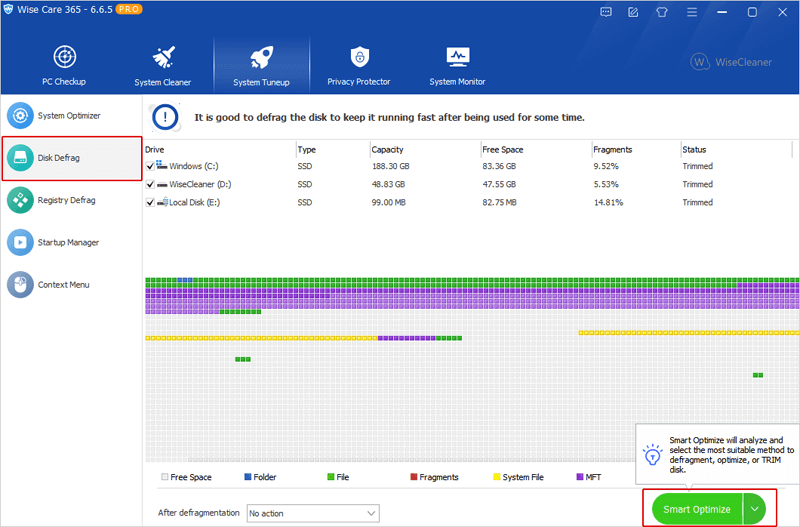
Task: Click the 47.55 GB free space value
Action: [x=499, y=185]
